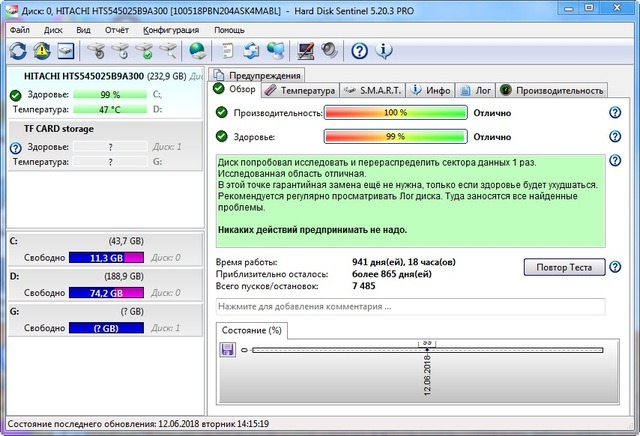
Task: Click help icon beside Производительность bar
Action: point(615,112)
